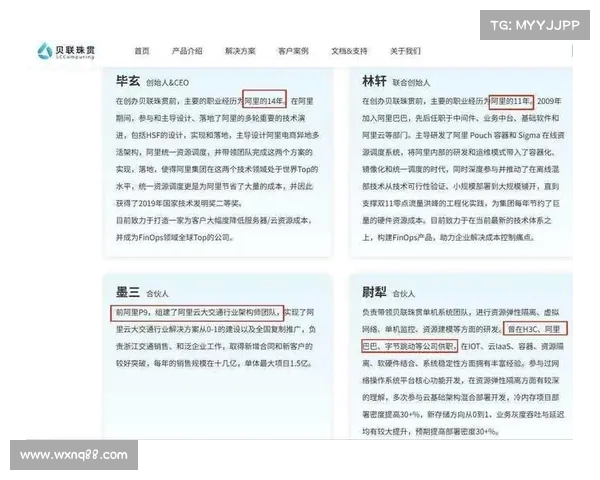Click the name 墨三
This screenshot has width=600, height=480.
pyautogui.click(x=128, y=292)
